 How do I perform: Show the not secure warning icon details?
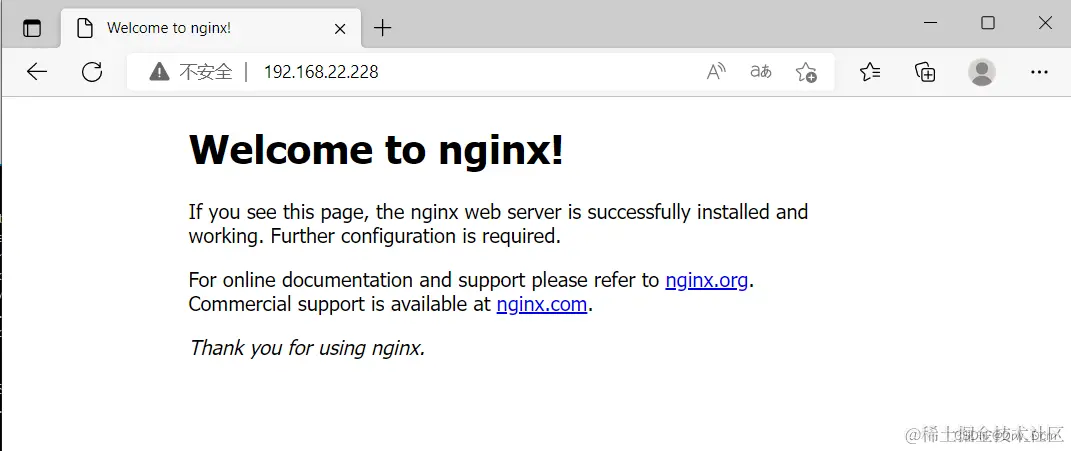click(159, 71)
